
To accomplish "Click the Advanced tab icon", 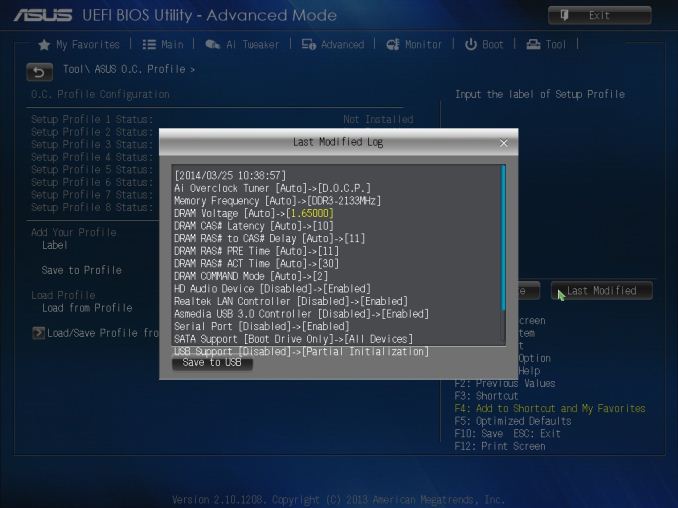I will pyautogui.click(x=309, y=45).
